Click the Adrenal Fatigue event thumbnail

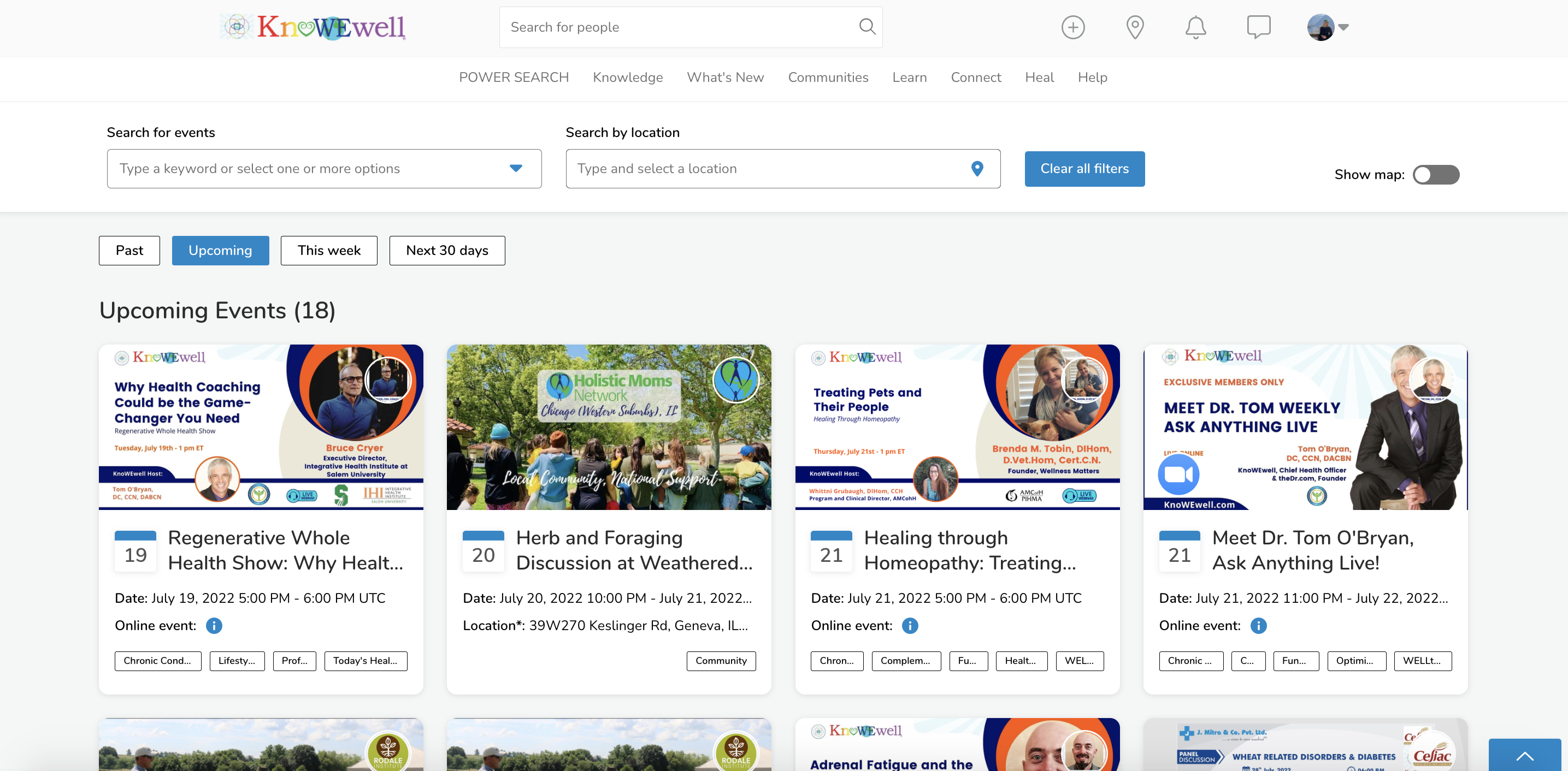pos(958,745)
